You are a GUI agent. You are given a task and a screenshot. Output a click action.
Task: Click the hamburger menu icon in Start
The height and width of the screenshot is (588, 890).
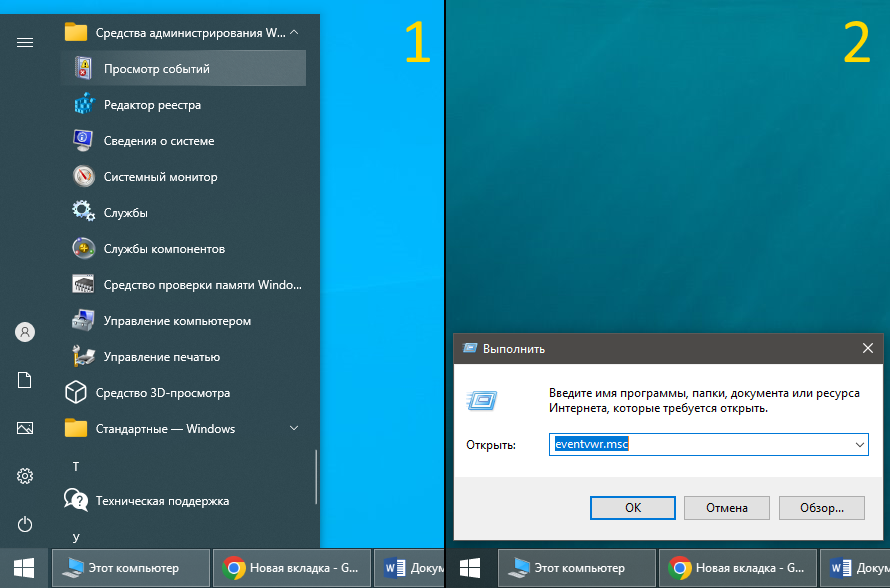(25, 43)
